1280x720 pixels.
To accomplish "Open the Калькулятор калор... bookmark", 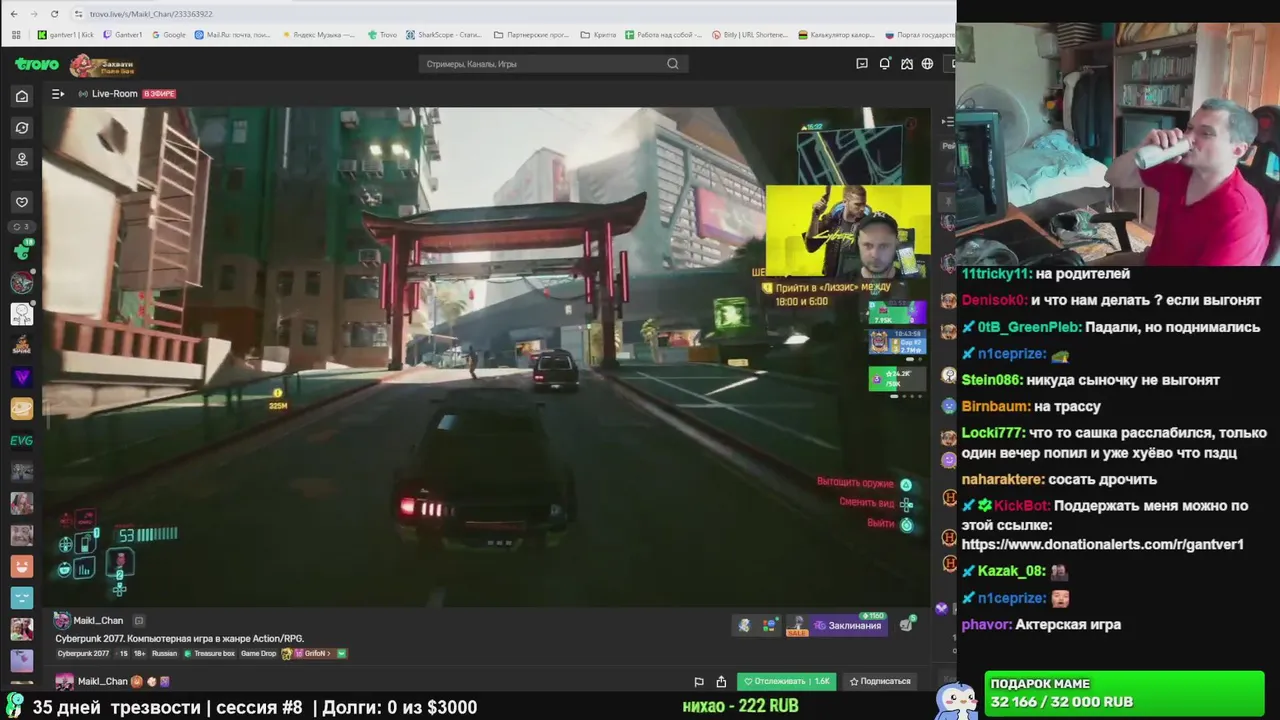I will click(x=836, y=35).
